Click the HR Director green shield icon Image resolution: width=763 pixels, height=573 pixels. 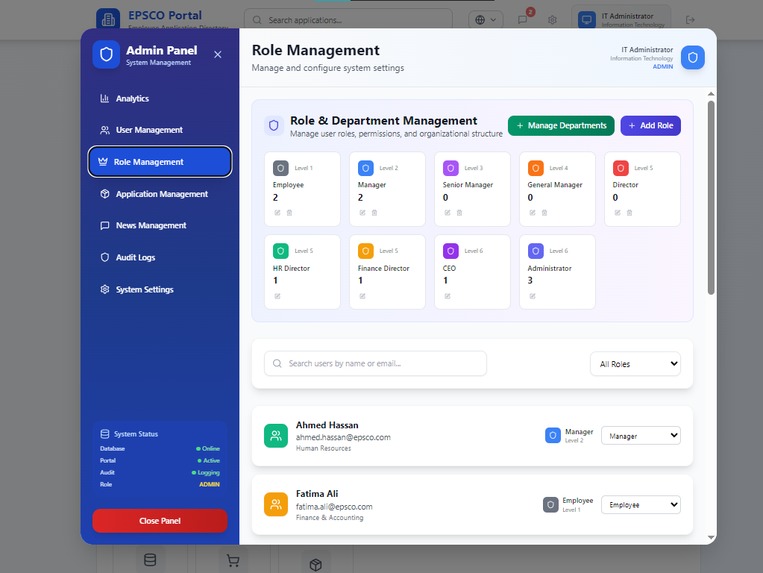[281, 251]
